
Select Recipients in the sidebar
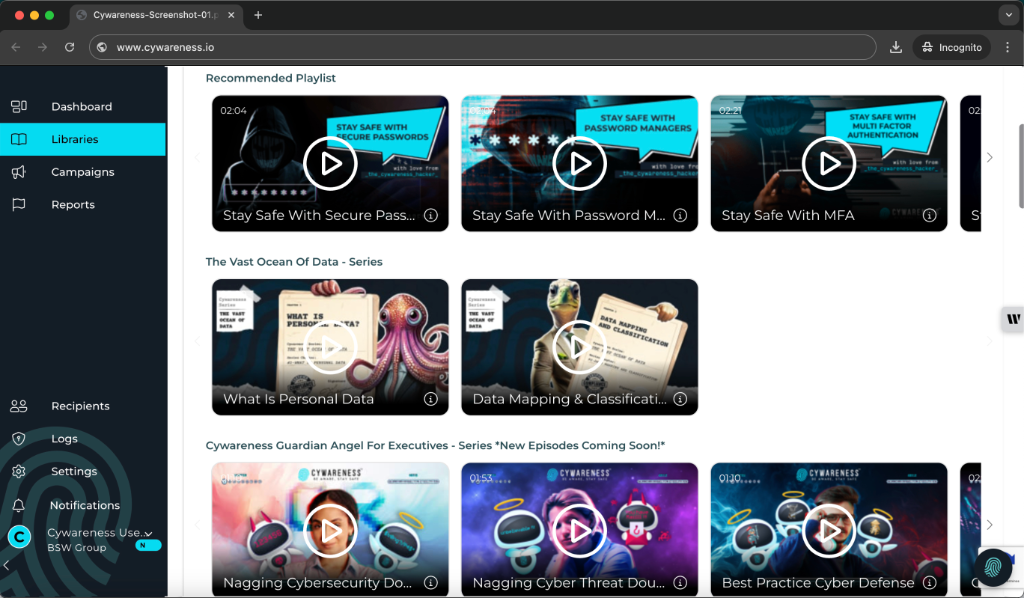click(80, 406)
